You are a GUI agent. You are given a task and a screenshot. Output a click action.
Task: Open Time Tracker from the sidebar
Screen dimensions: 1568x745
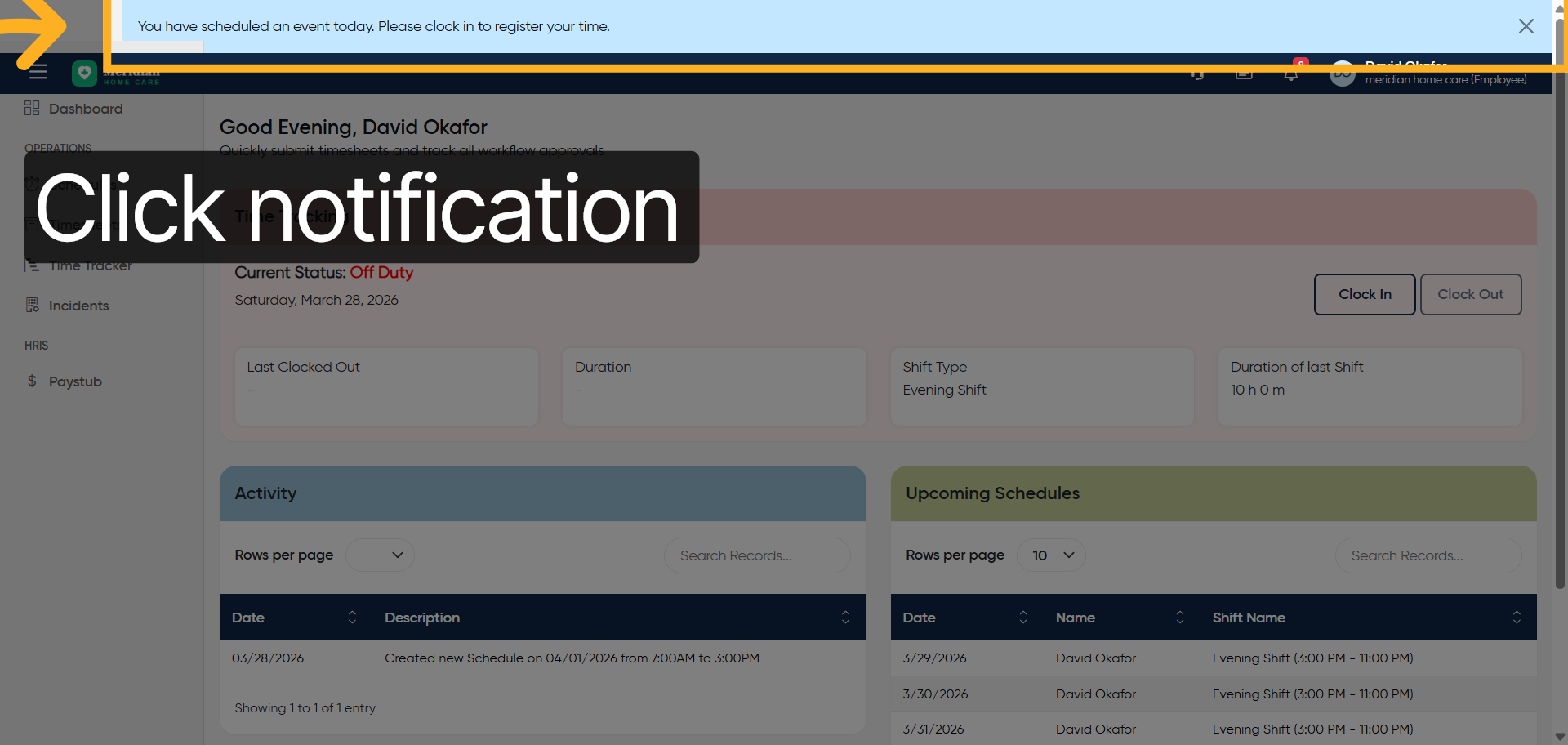click(x=90, y=266)
